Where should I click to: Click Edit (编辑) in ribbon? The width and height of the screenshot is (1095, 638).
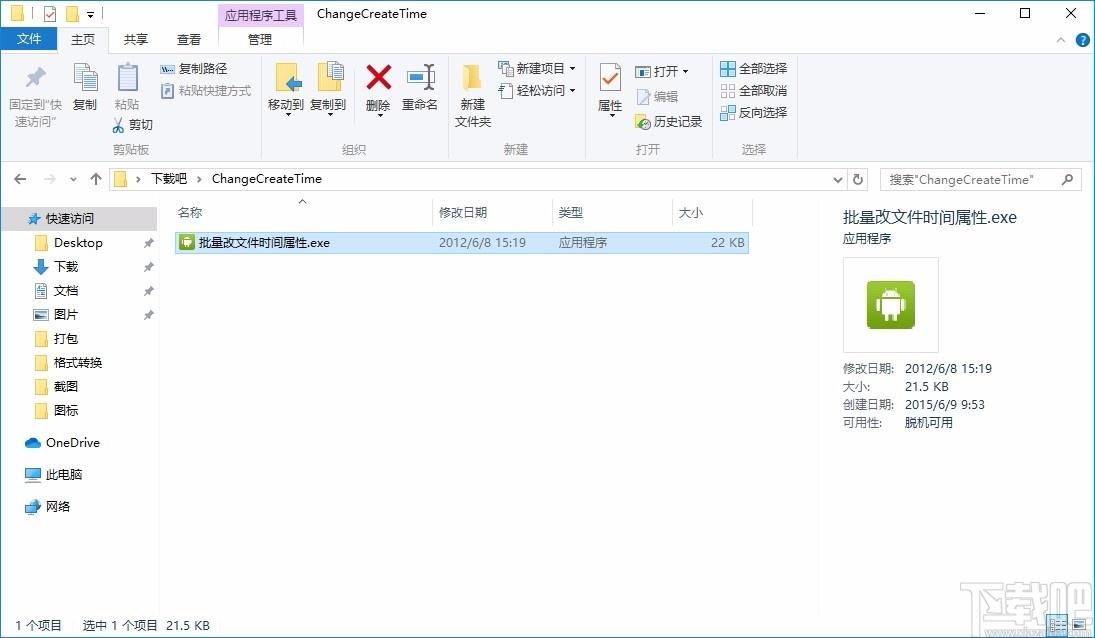coord(657,96)
